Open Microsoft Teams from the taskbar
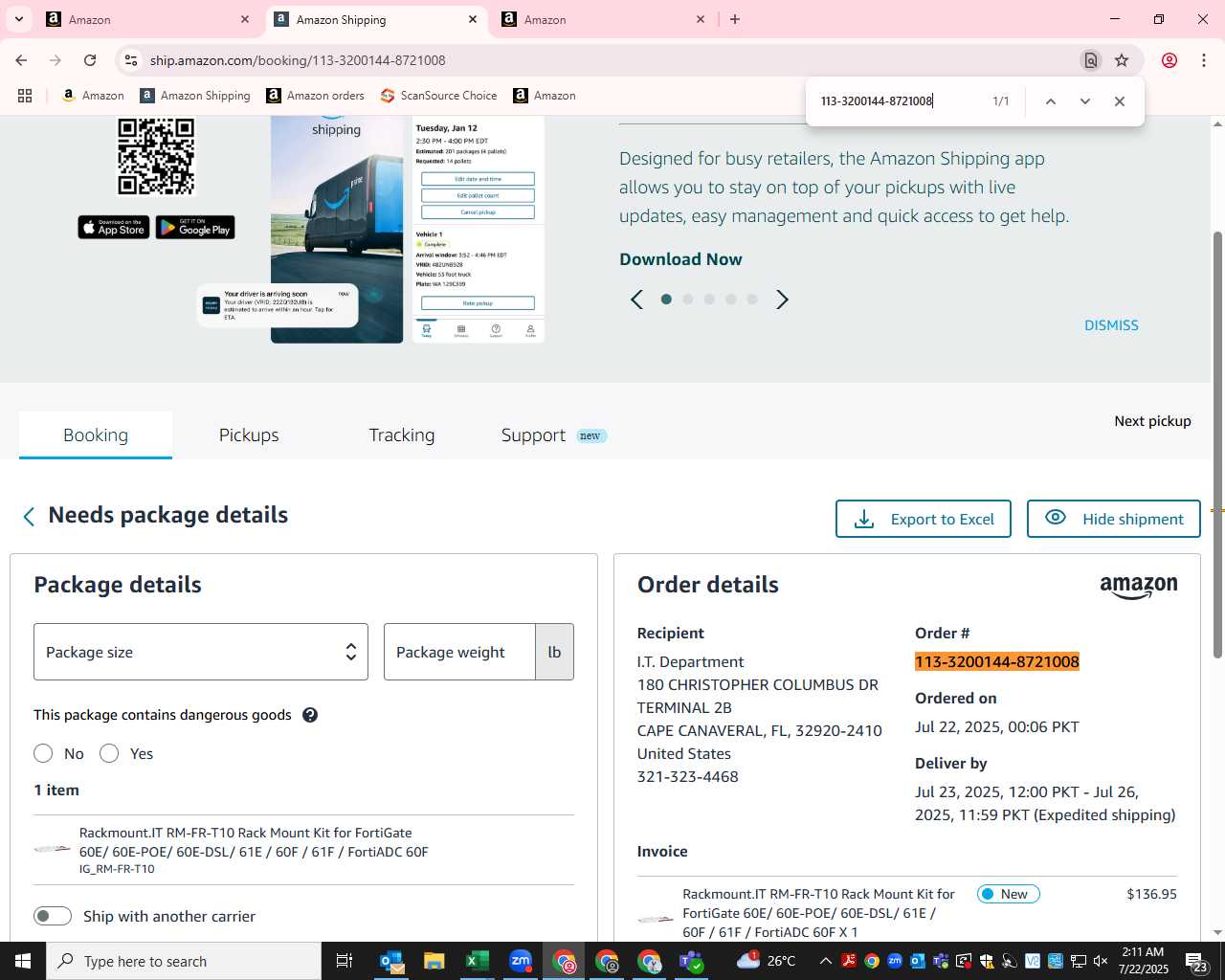 (x=691, y=961)
